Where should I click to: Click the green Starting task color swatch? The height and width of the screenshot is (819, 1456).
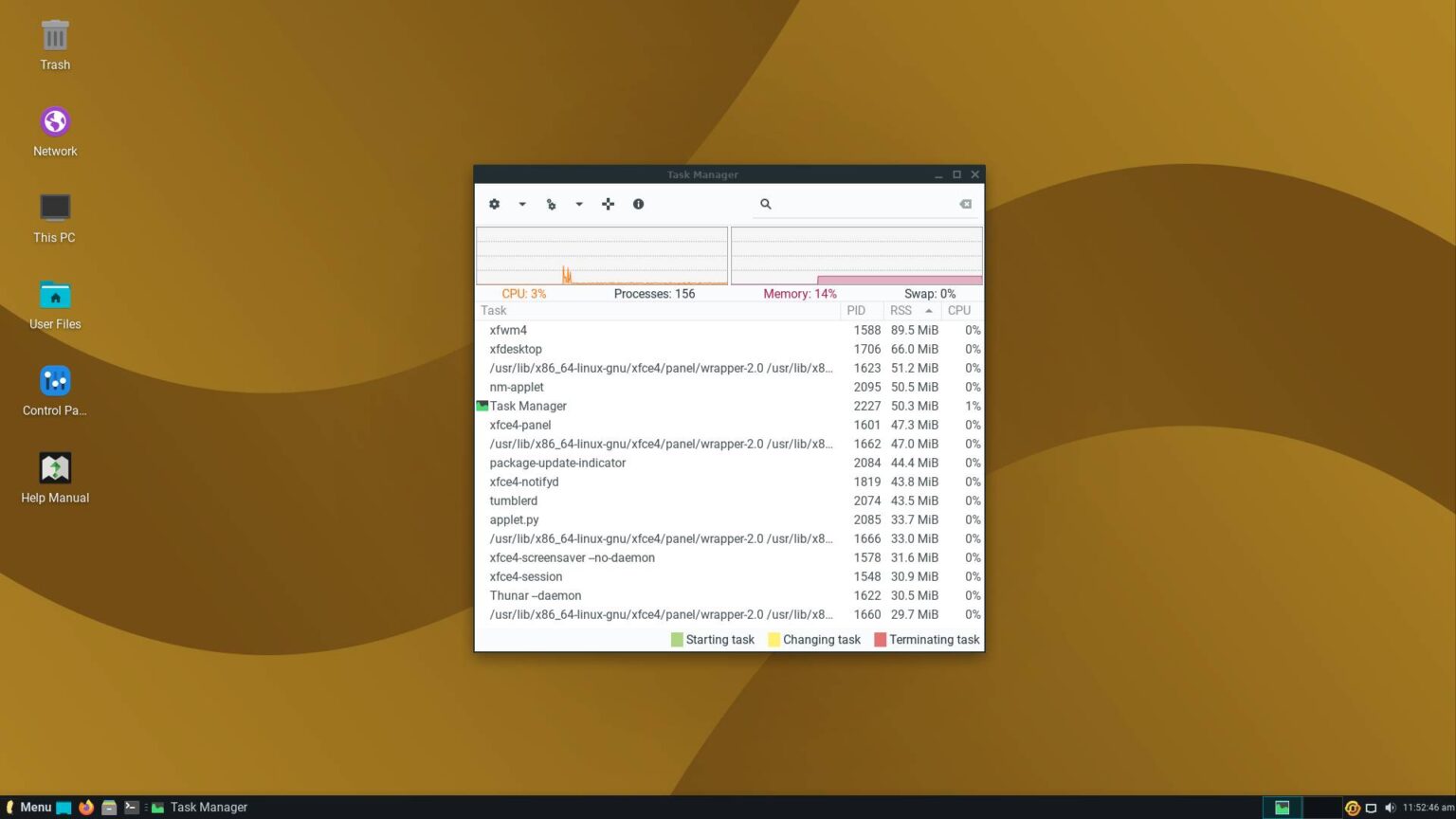coord(676,639)
